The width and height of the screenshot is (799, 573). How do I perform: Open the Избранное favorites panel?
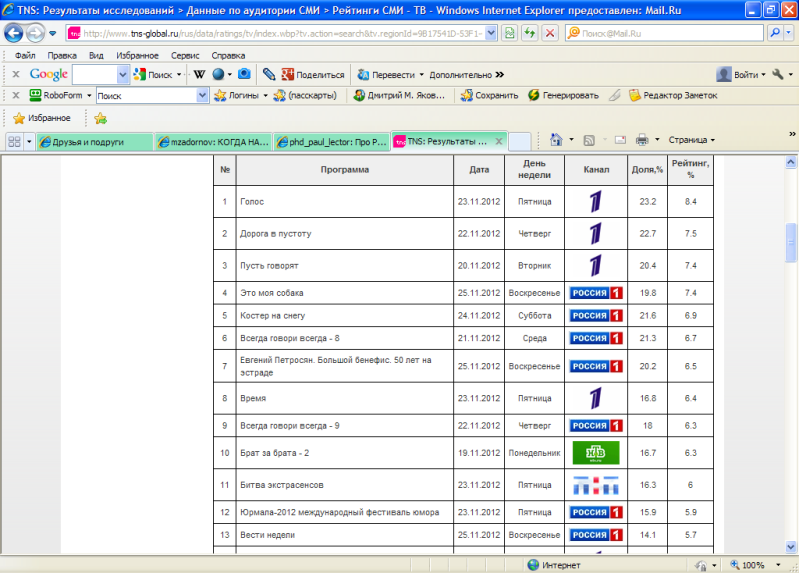[x=42, y=118]
